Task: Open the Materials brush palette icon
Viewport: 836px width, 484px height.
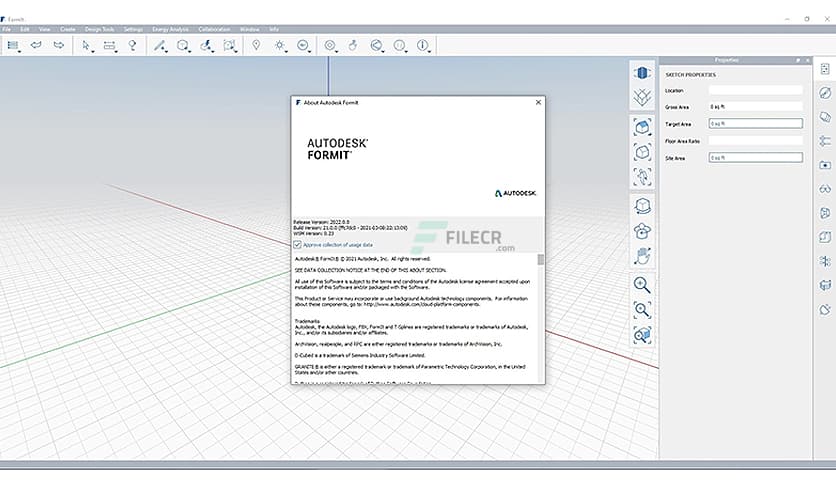Action: (x=825, y=93)
